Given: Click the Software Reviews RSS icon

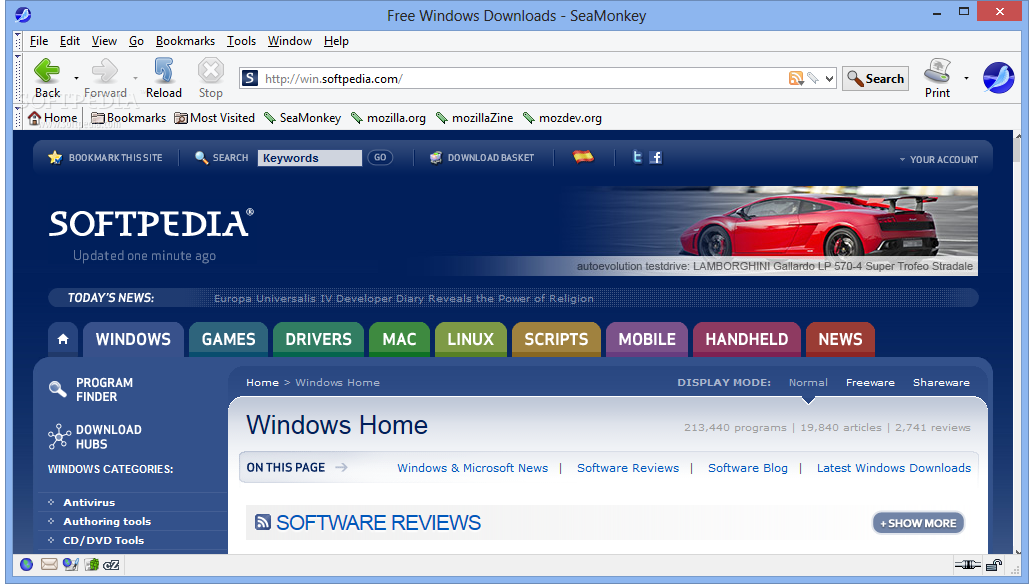Looking at the screenshot, I should pos(262,522).
